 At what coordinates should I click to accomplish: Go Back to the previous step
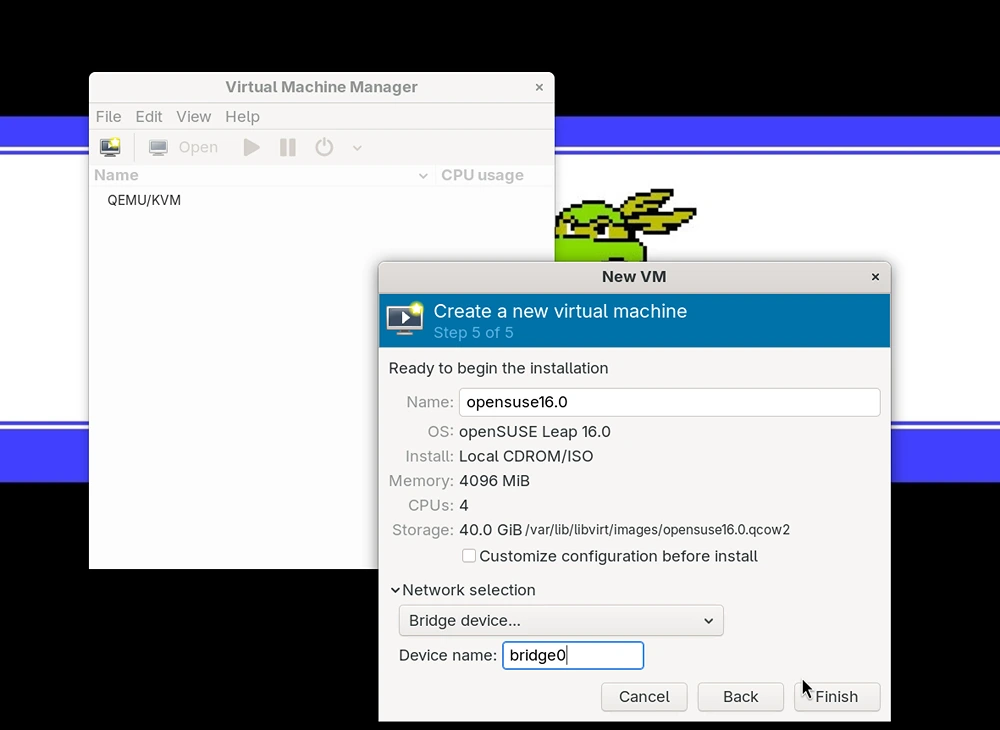point(740,697)
